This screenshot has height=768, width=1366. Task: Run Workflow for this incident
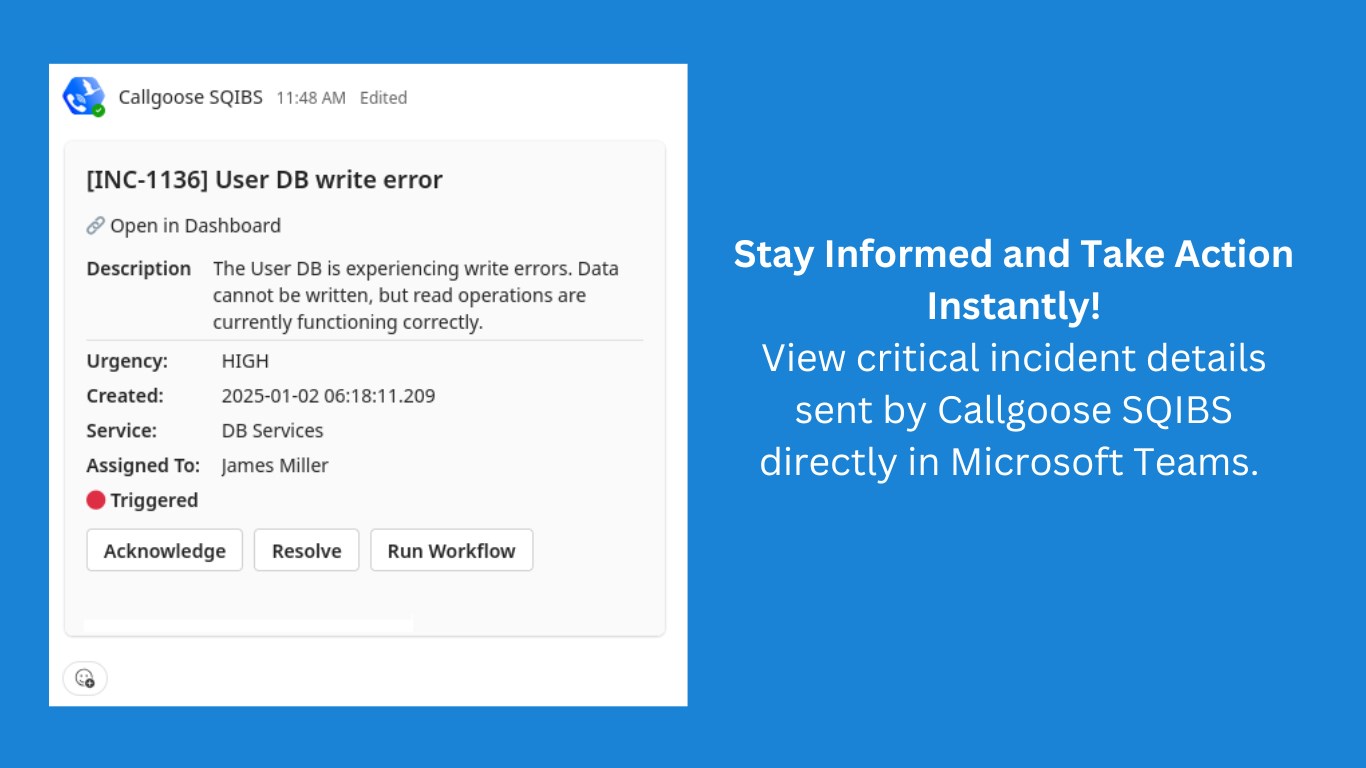451,551
